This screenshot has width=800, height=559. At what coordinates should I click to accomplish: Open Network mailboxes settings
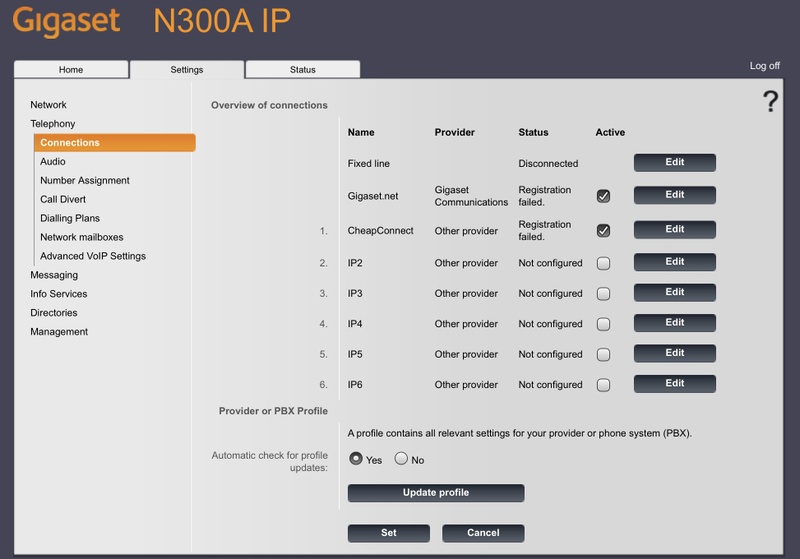click(x=82, y=237)
